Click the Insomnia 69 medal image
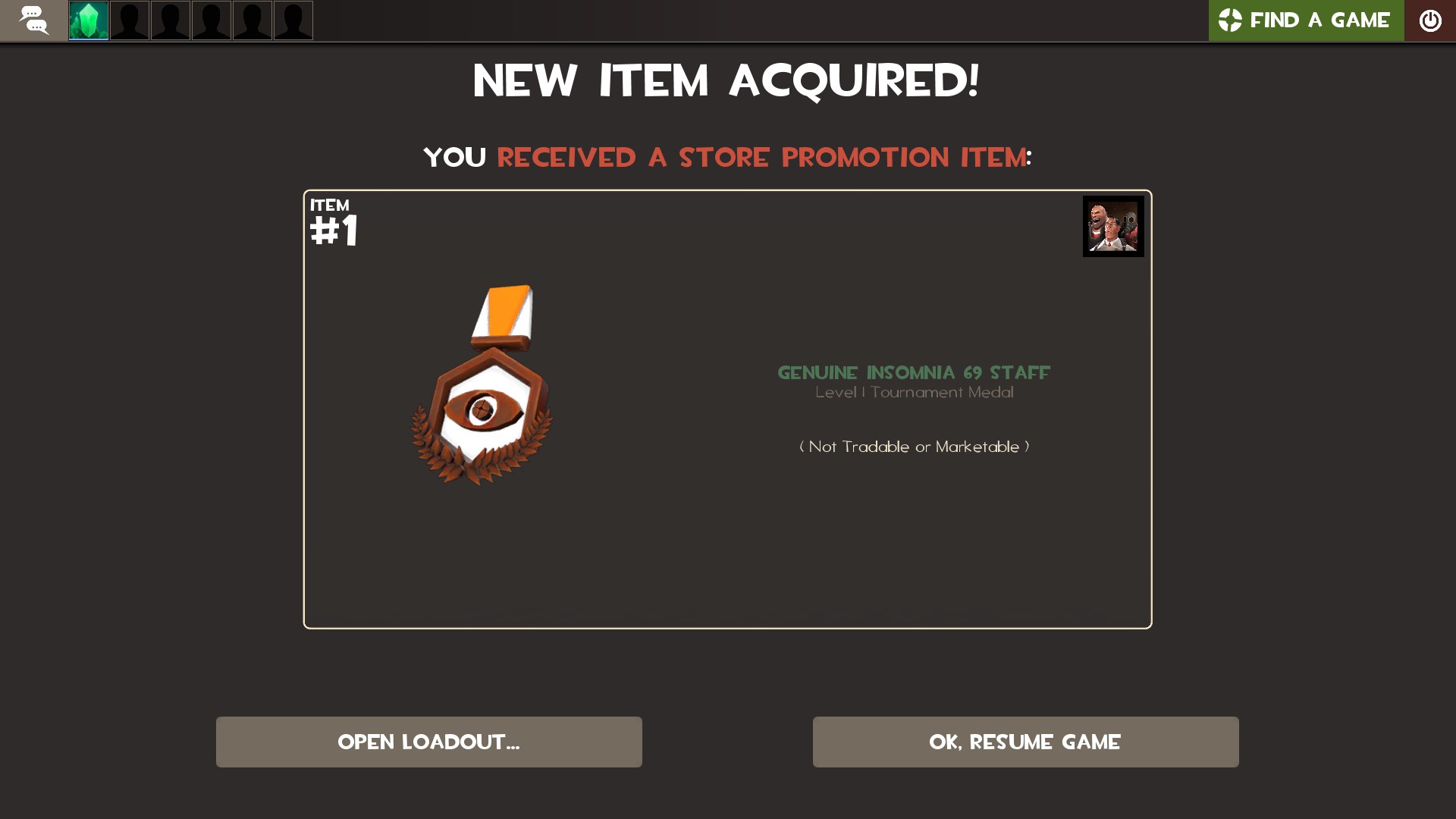Image resolution: width=1456 pixels, height=819 pixels. click(482, 385)
